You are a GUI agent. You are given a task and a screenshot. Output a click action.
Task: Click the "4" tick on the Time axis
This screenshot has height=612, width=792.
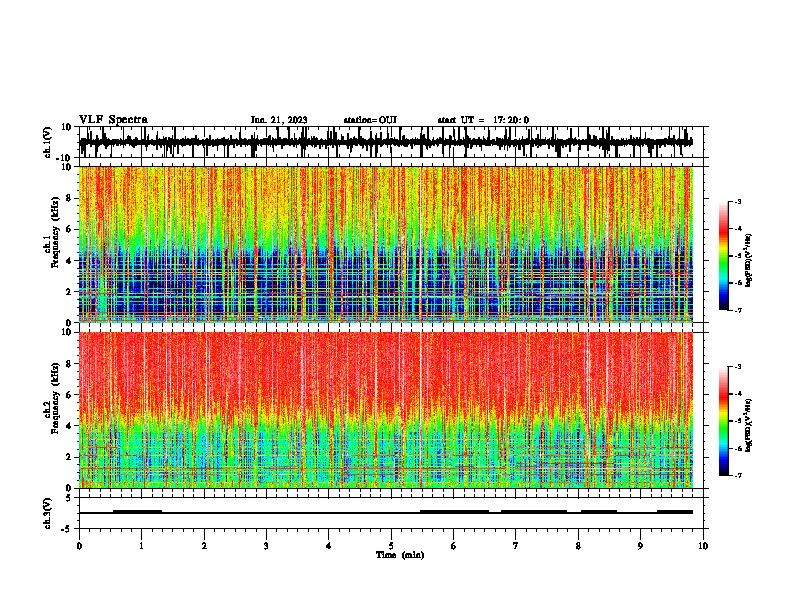click(x=329, y=546)
